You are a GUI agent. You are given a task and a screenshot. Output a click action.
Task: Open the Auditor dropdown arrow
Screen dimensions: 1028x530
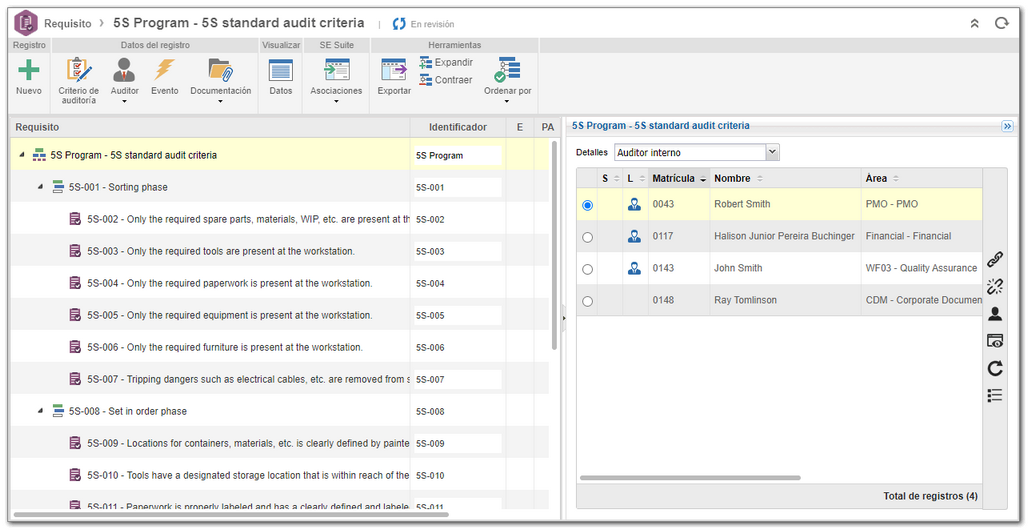(x=124, y=102)
